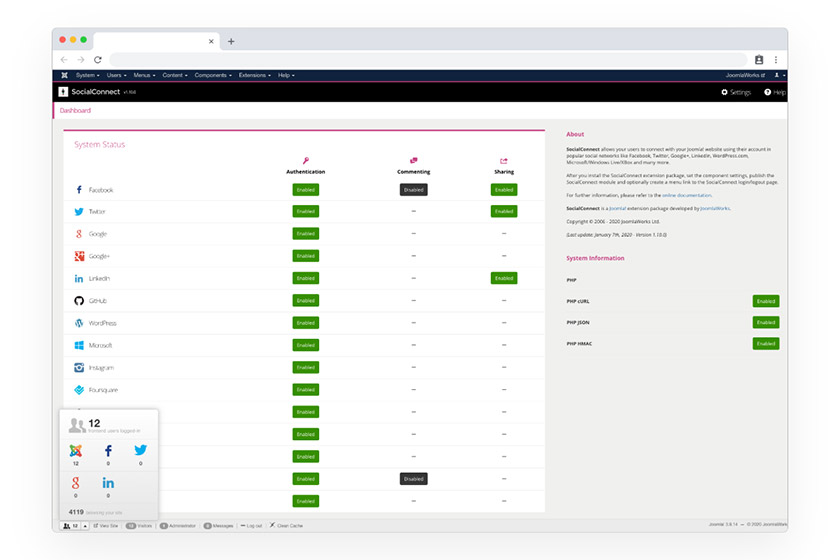Viewport: 840px width, 560px height.
Task: Close the current browser tab
Action: pyautogui.click(x=211, y=41)
